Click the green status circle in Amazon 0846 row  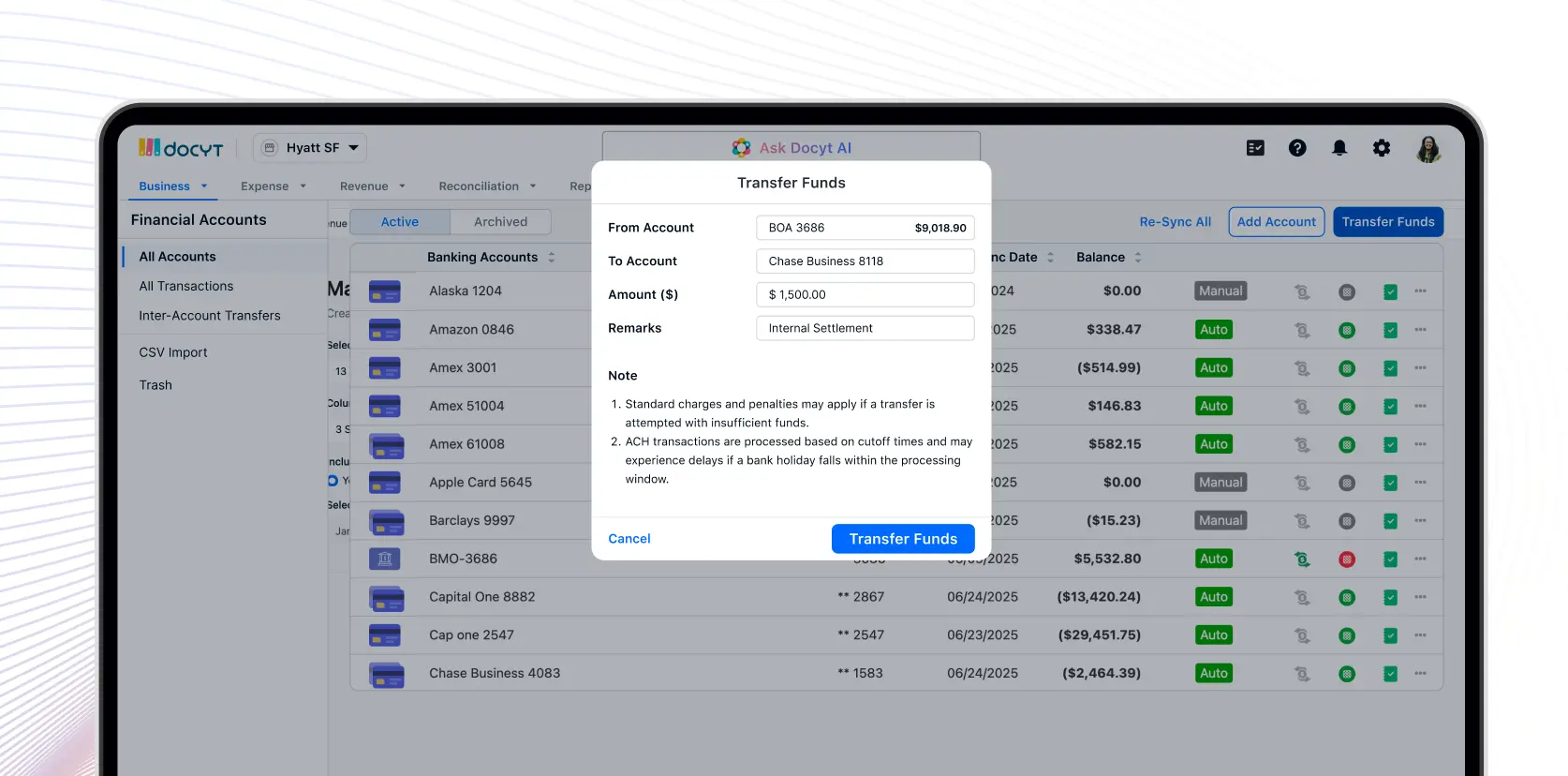pos(1347,330)
